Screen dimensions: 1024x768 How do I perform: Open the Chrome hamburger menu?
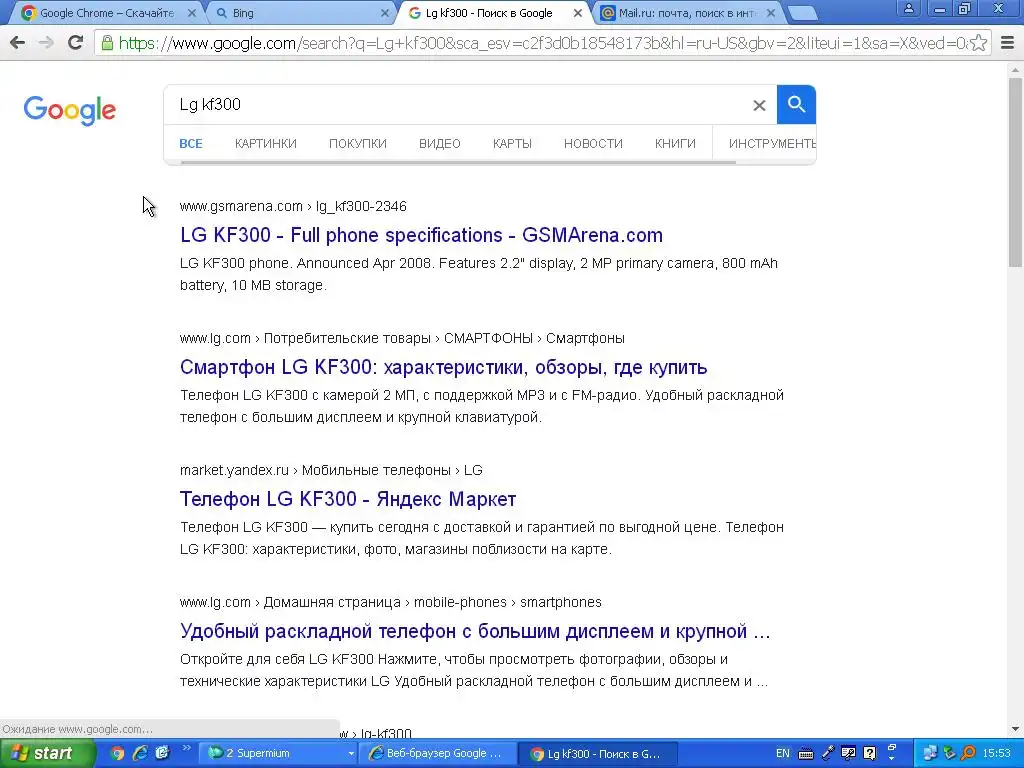[x=1008, y=43]
